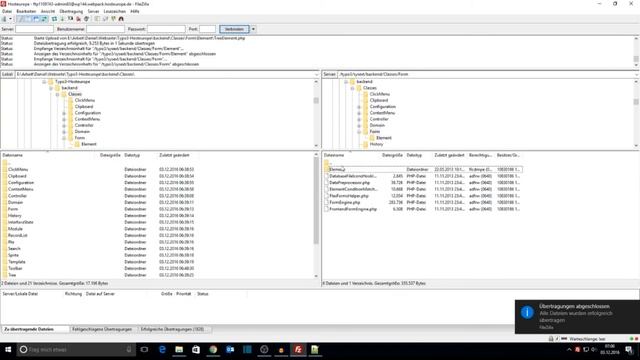640x360 pixels.
Task: Open the Bearbeiten menu
Action: [x=26, y=11]
